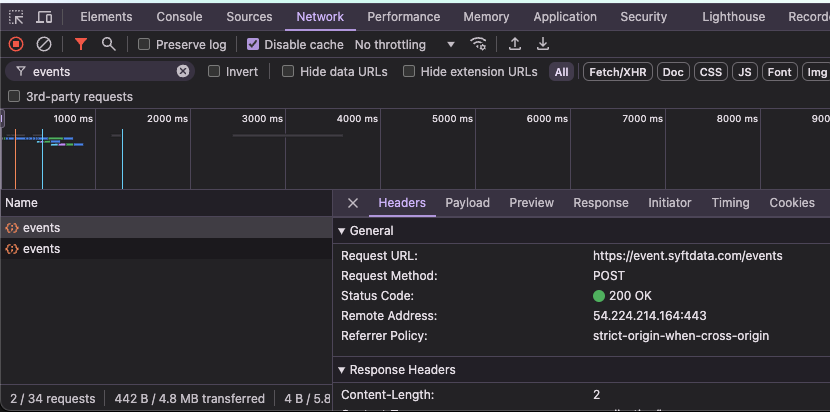830x412 pixels.
Task: Collapse the General section
Action: click(x=342, y=231)
